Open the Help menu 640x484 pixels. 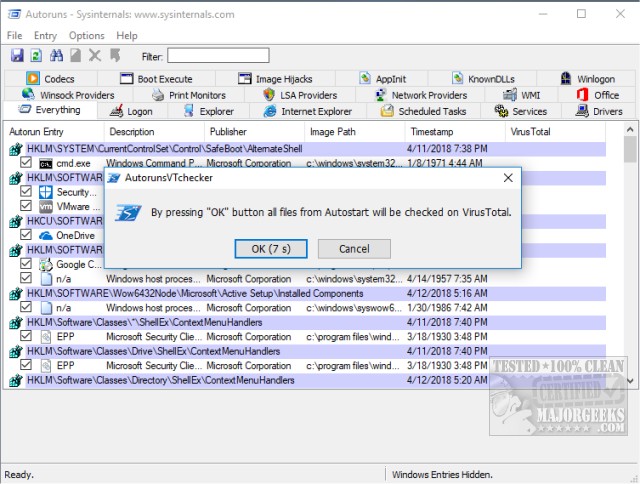pos(127,36)
